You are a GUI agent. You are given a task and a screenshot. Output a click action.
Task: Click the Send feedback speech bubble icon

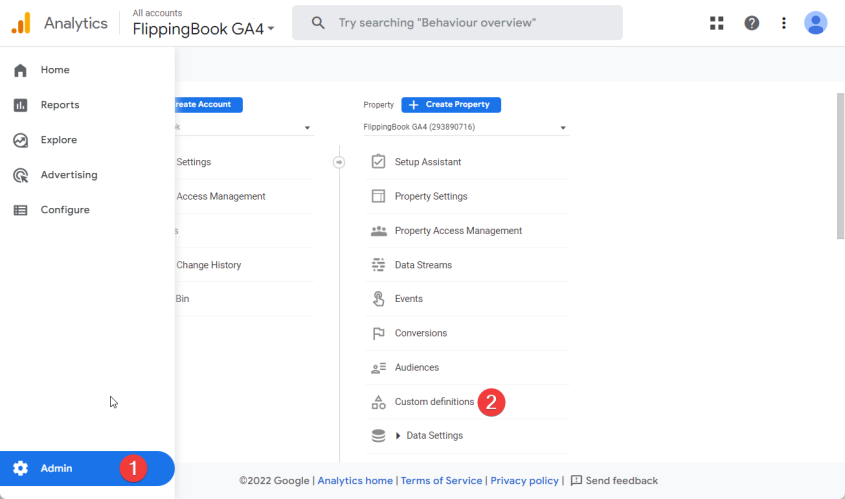(576, 480)
